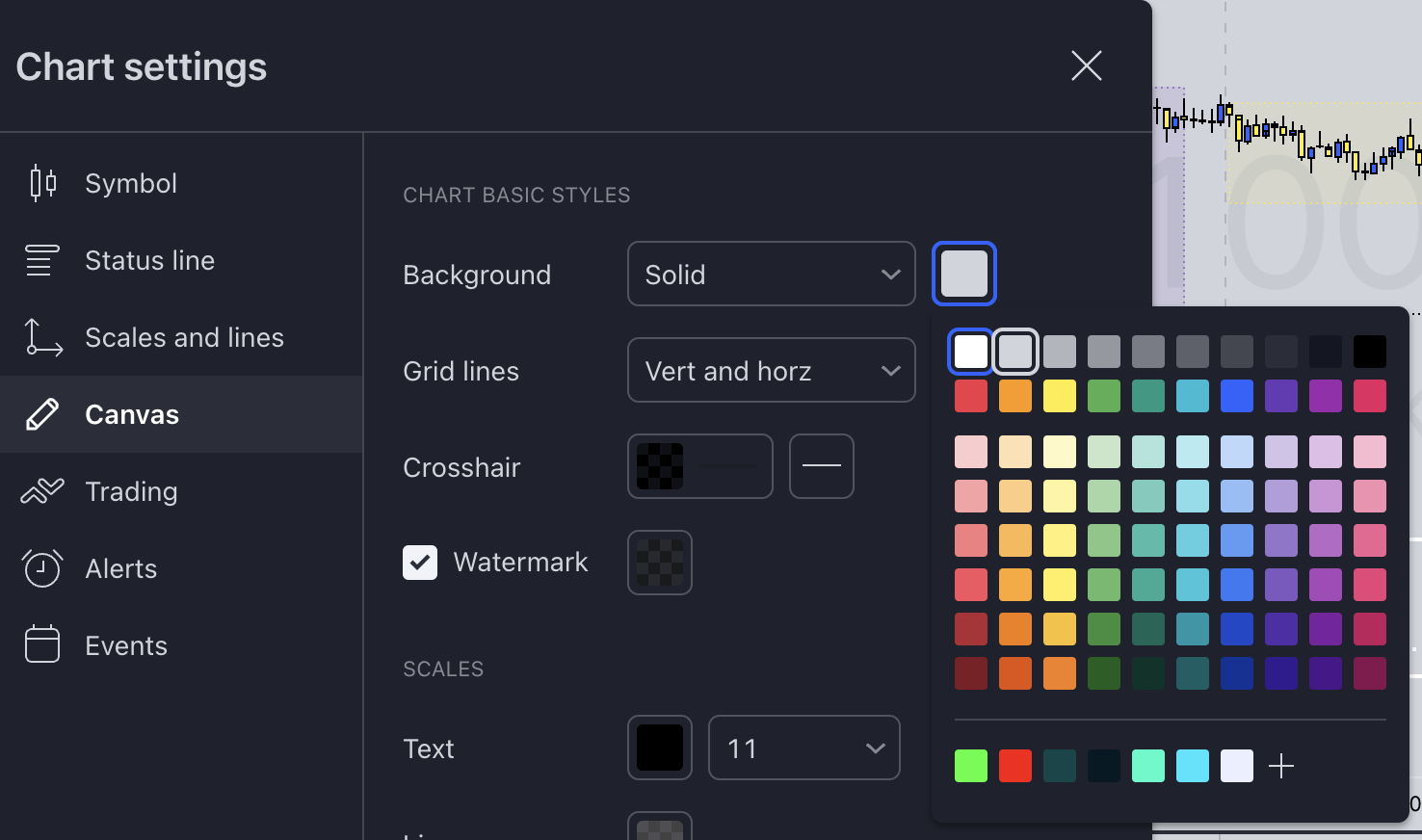Open the Background Solid dropdown

(x=771, y=275)
